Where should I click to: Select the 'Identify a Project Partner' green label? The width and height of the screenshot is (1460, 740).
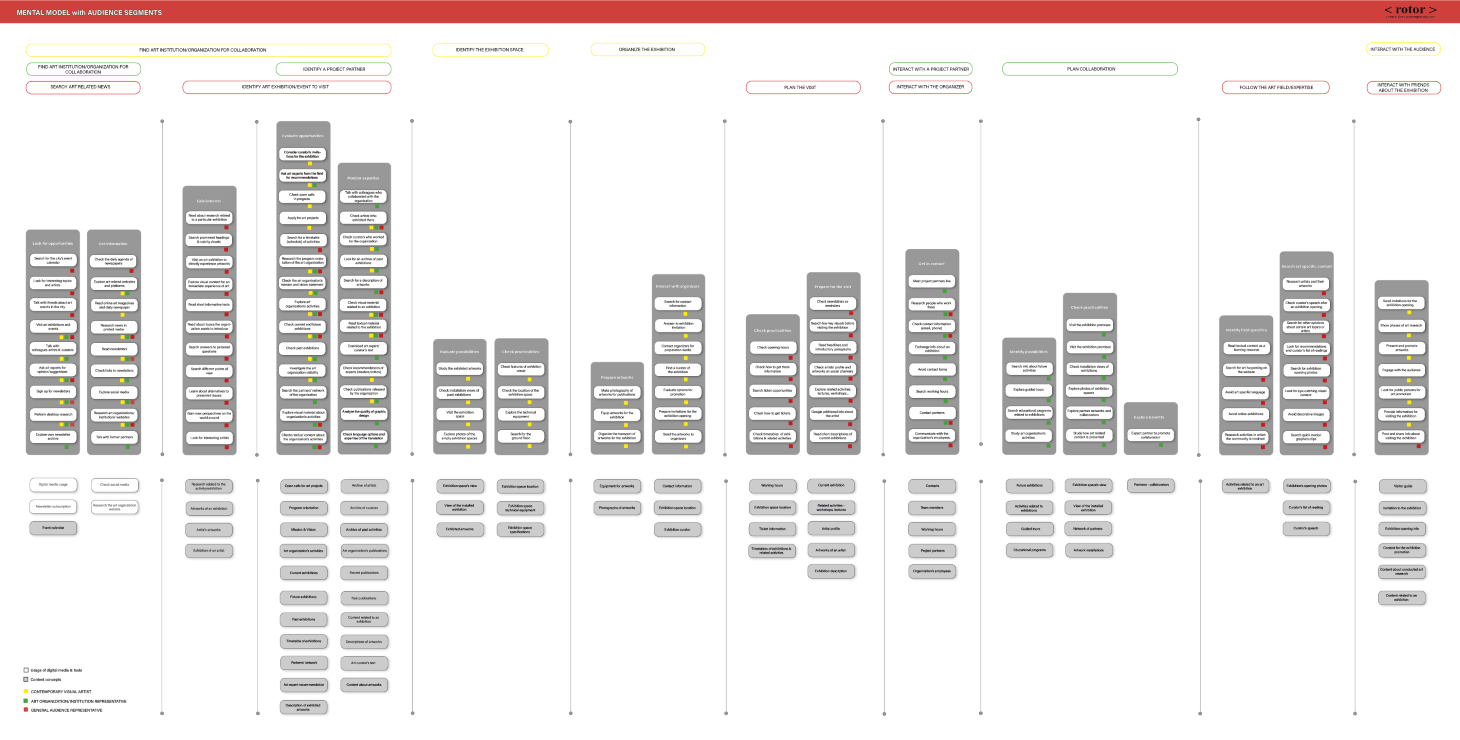tap(333, 69)
